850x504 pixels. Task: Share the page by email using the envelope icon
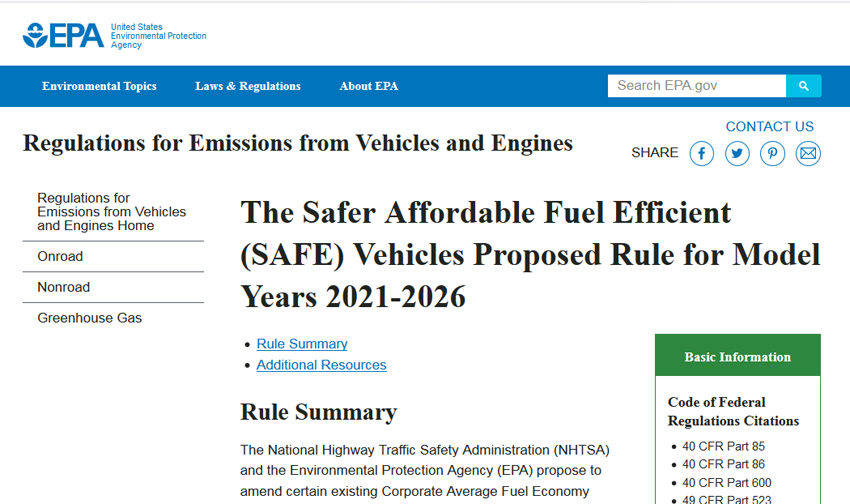(808, 153)
